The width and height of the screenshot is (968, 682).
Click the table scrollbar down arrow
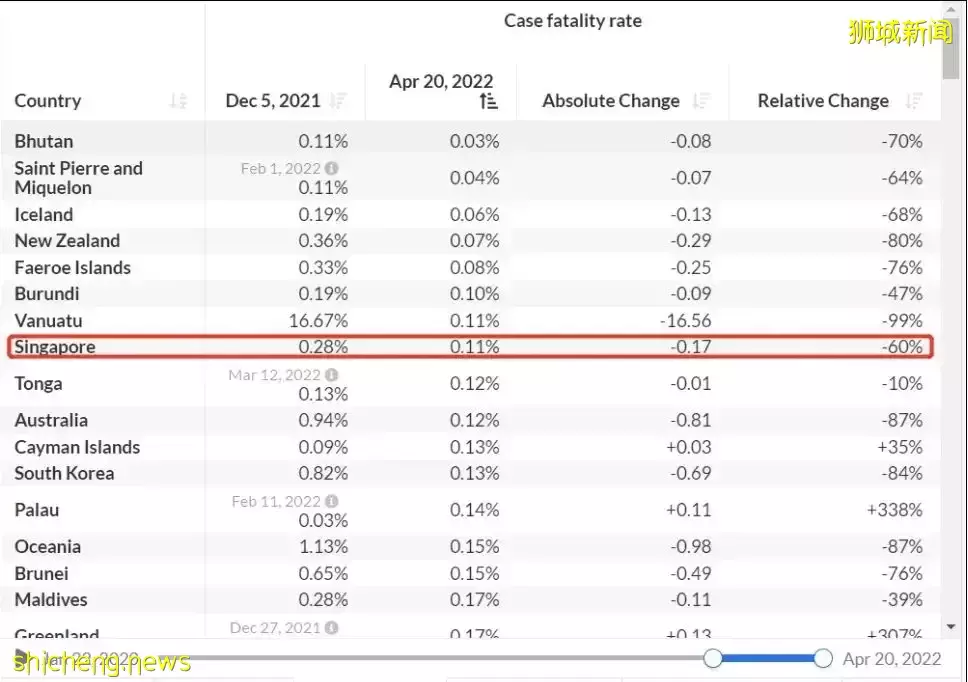tap(950, 627)
